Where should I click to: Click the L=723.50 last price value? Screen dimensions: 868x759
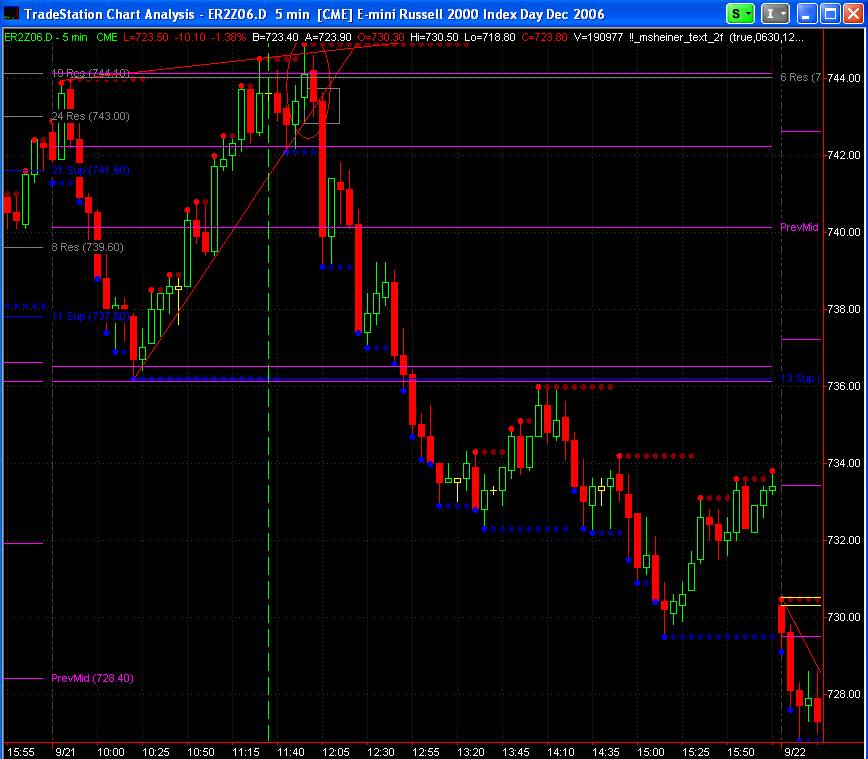[x=146, y=38]
